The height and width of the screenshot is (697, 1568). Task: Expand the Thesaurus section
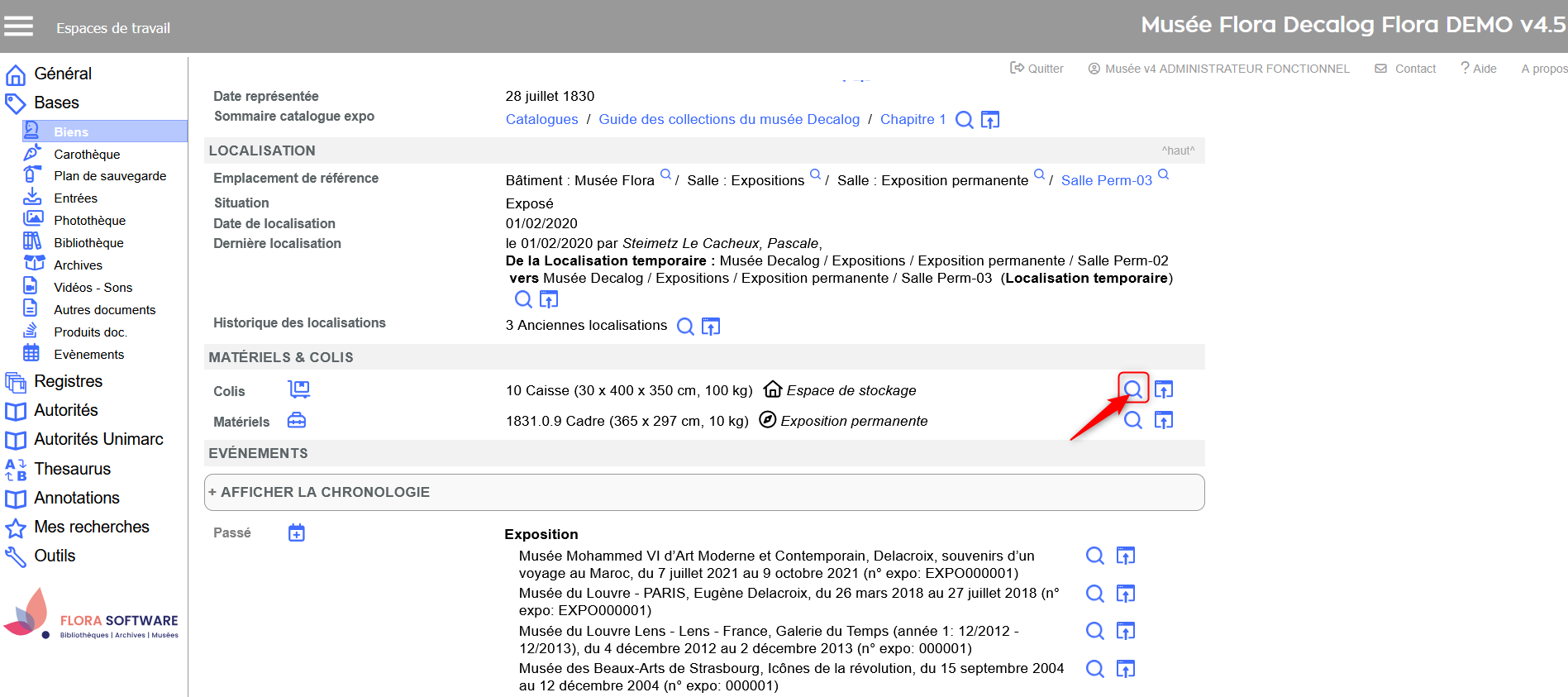pyautogui.click(x=72, y=469)
